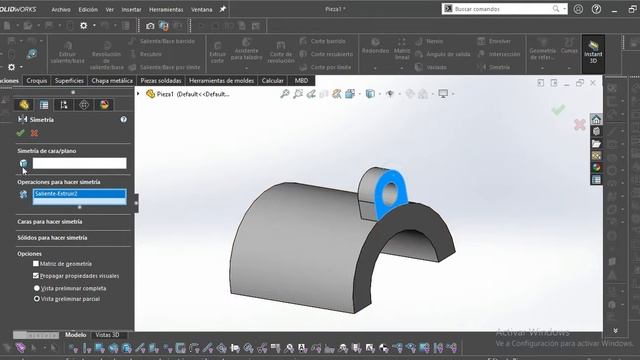Expand the Pieza1 flyout tree arrow
This screenshot has width=640, height=360.
click(x=138, y=94)
